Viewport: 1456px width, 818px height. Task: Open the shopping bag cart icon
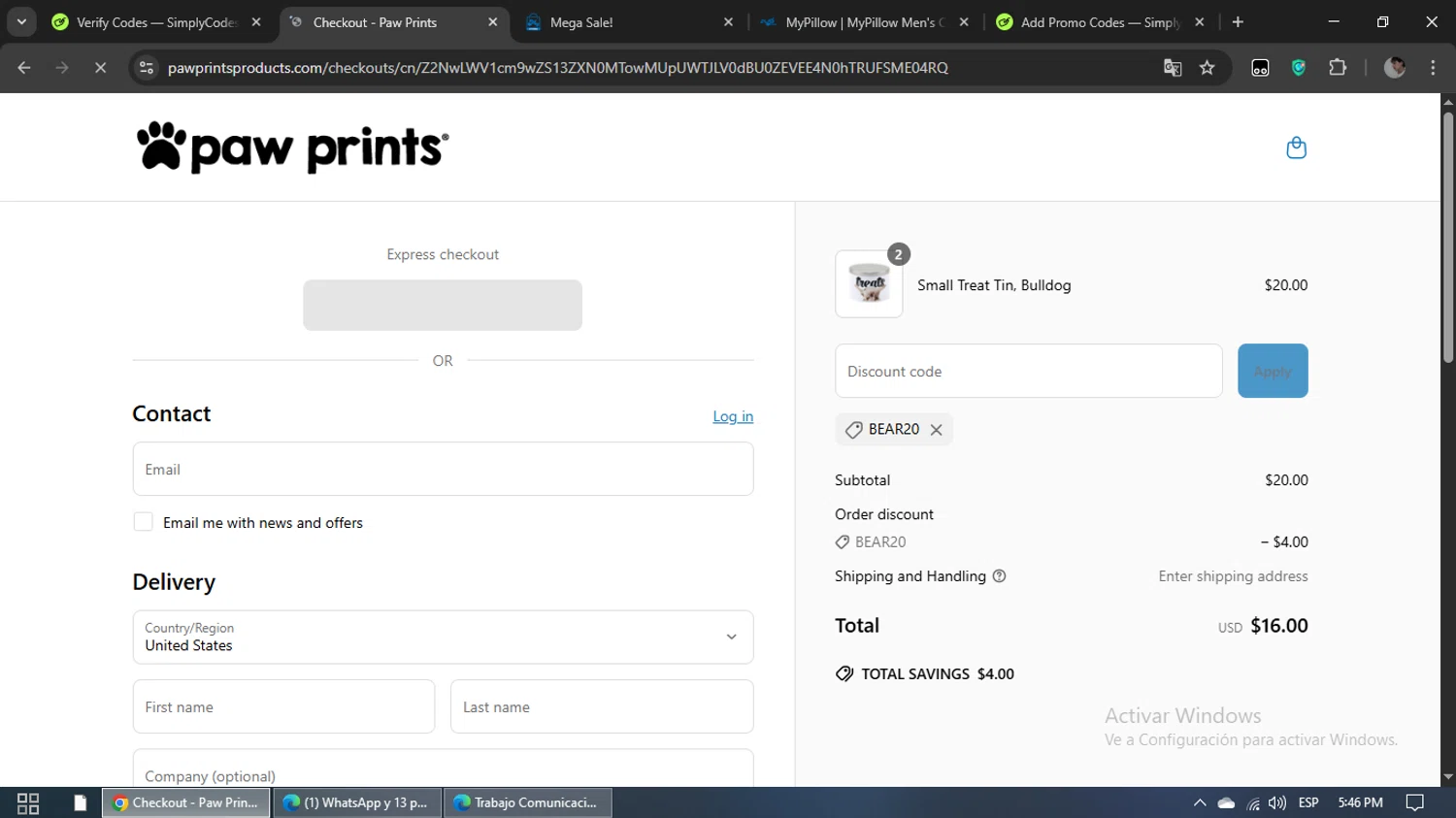tap(1296, 147)
